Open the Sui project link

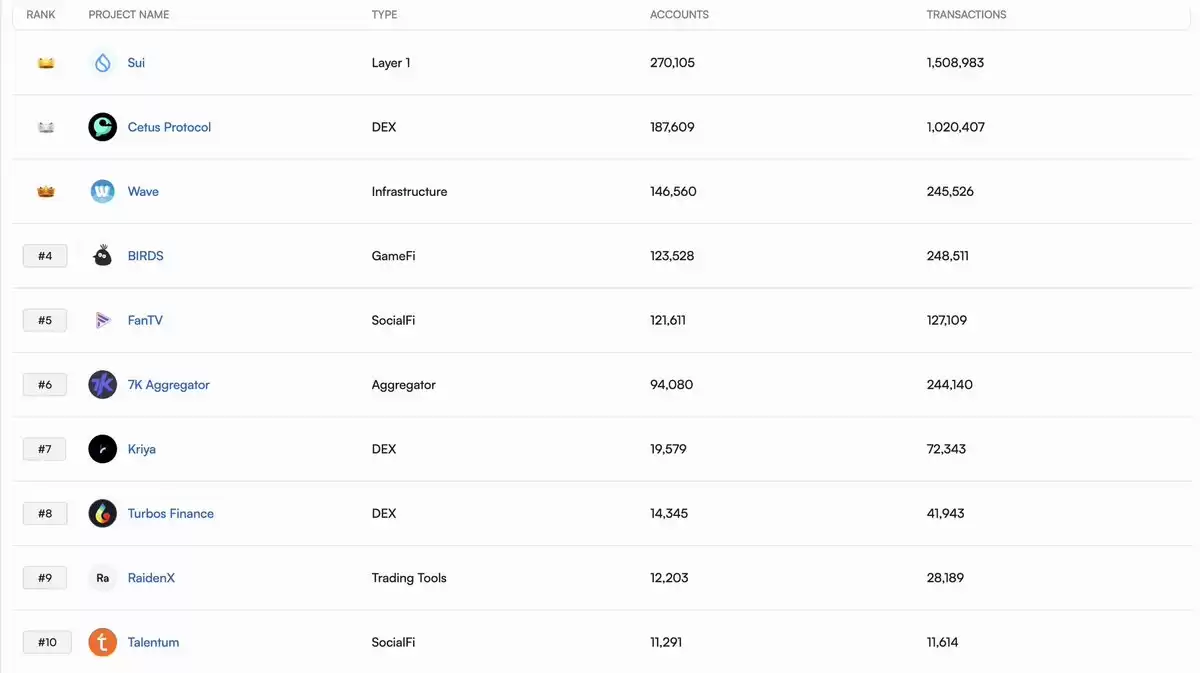click(136, 63)
